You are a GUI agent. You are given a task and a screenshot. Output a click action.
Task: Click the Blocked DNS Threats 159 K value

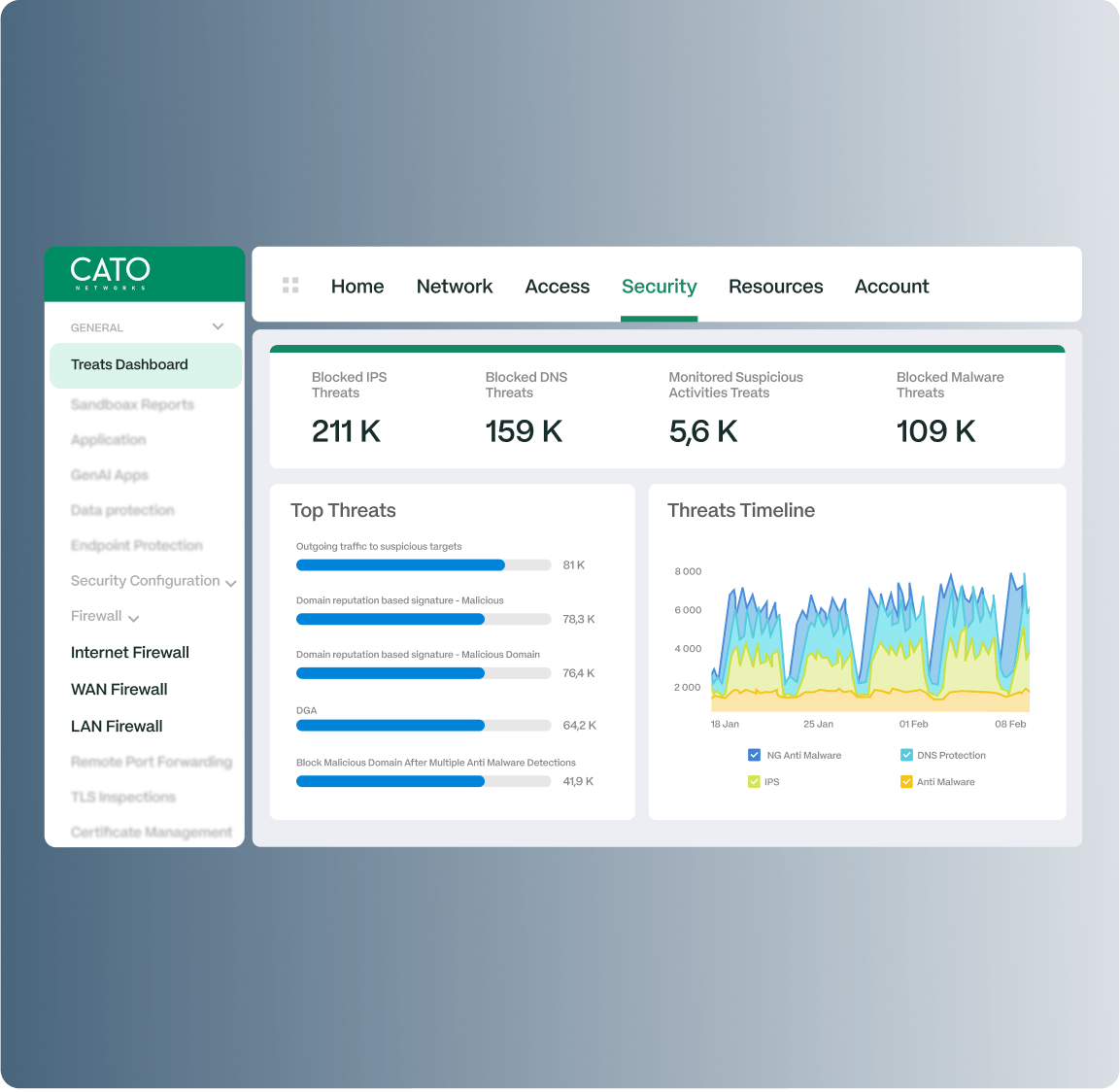coord(524,431)
